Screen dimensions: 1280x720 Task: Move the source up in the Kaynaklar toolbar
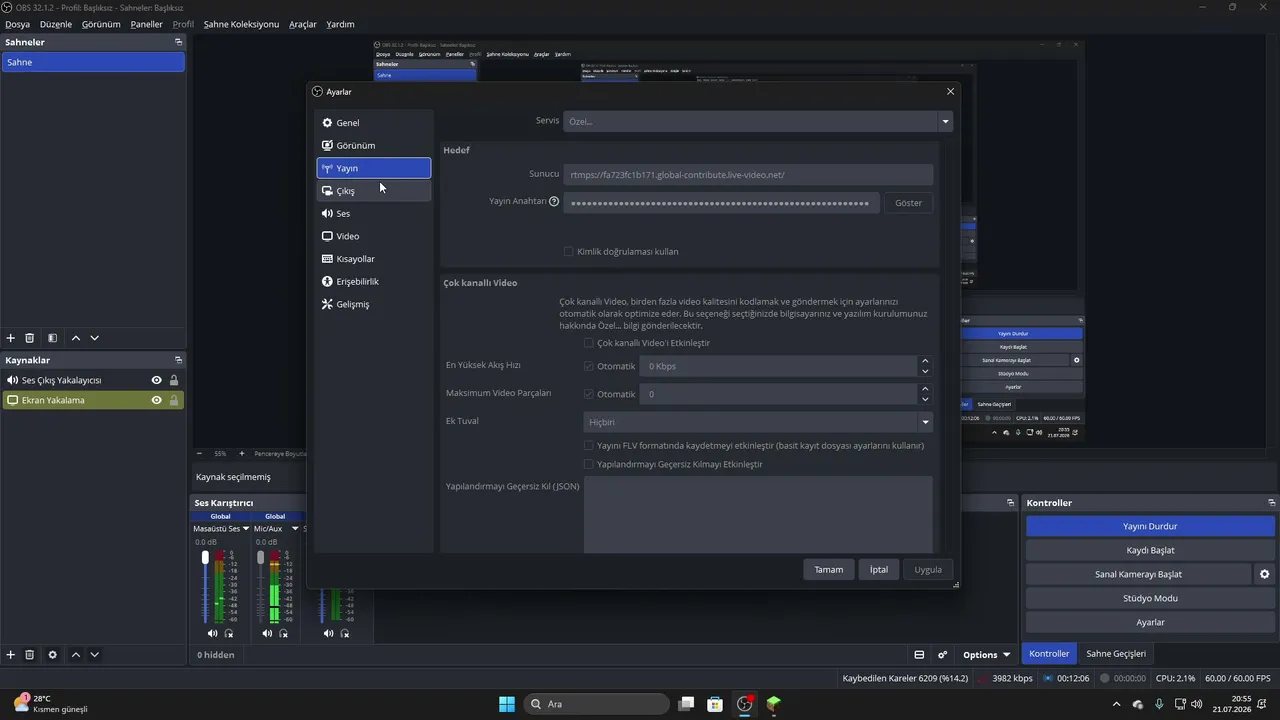(x=76, y=655)
